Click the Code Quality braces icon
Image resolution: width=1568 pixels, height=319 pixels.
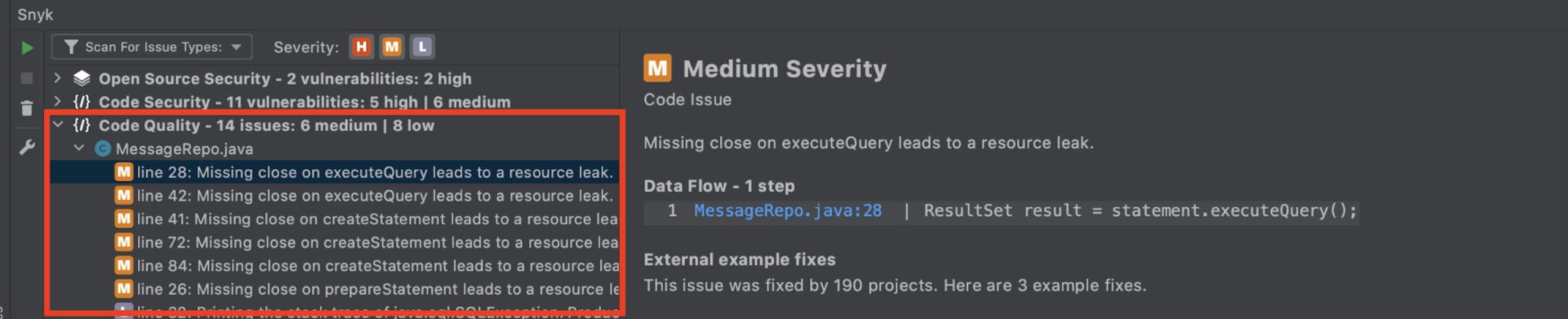[82, 126]
